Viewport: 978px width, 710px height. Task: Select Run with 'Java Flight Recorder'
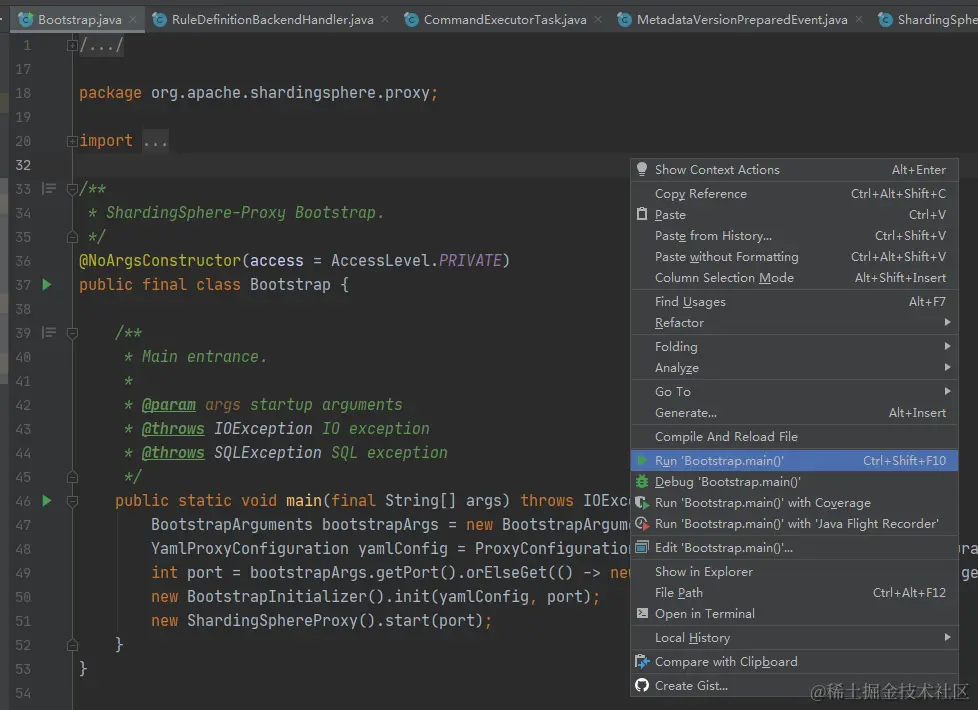click(794, 523)
